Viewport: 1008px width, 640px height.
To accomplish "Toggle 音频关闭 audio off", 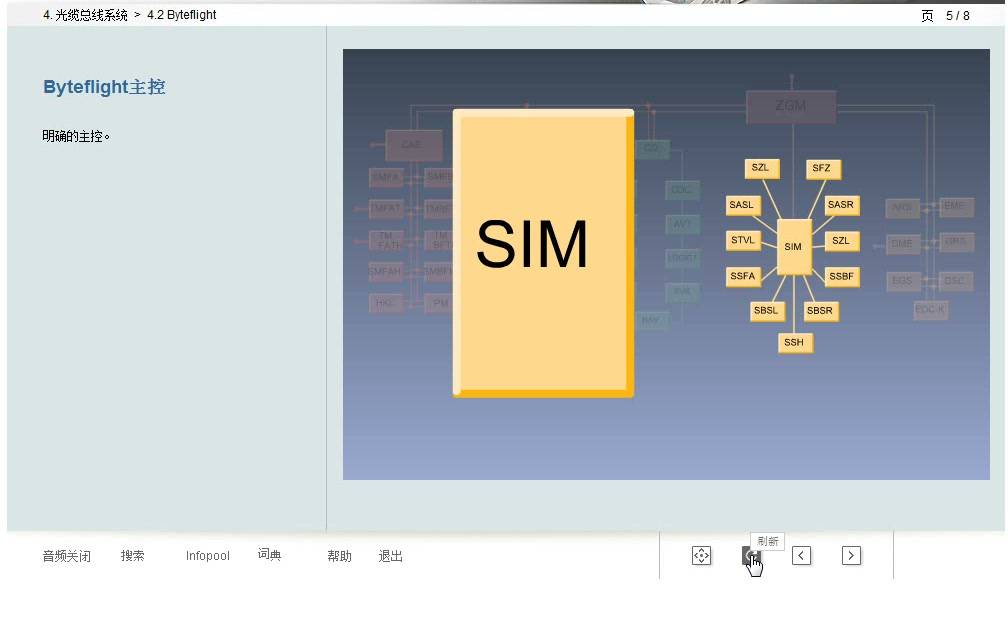I will 66,556.
